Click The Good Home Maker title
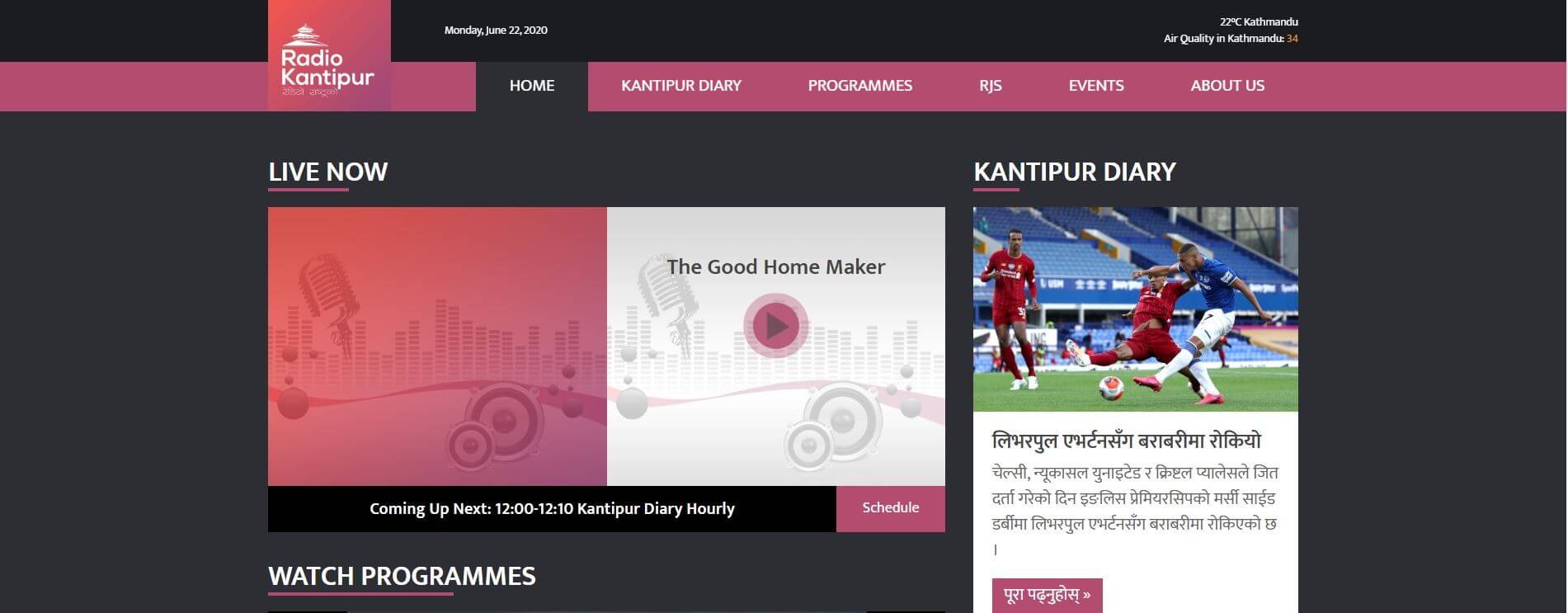This screenshot has width=1568, height=613. tap(776, 266)
